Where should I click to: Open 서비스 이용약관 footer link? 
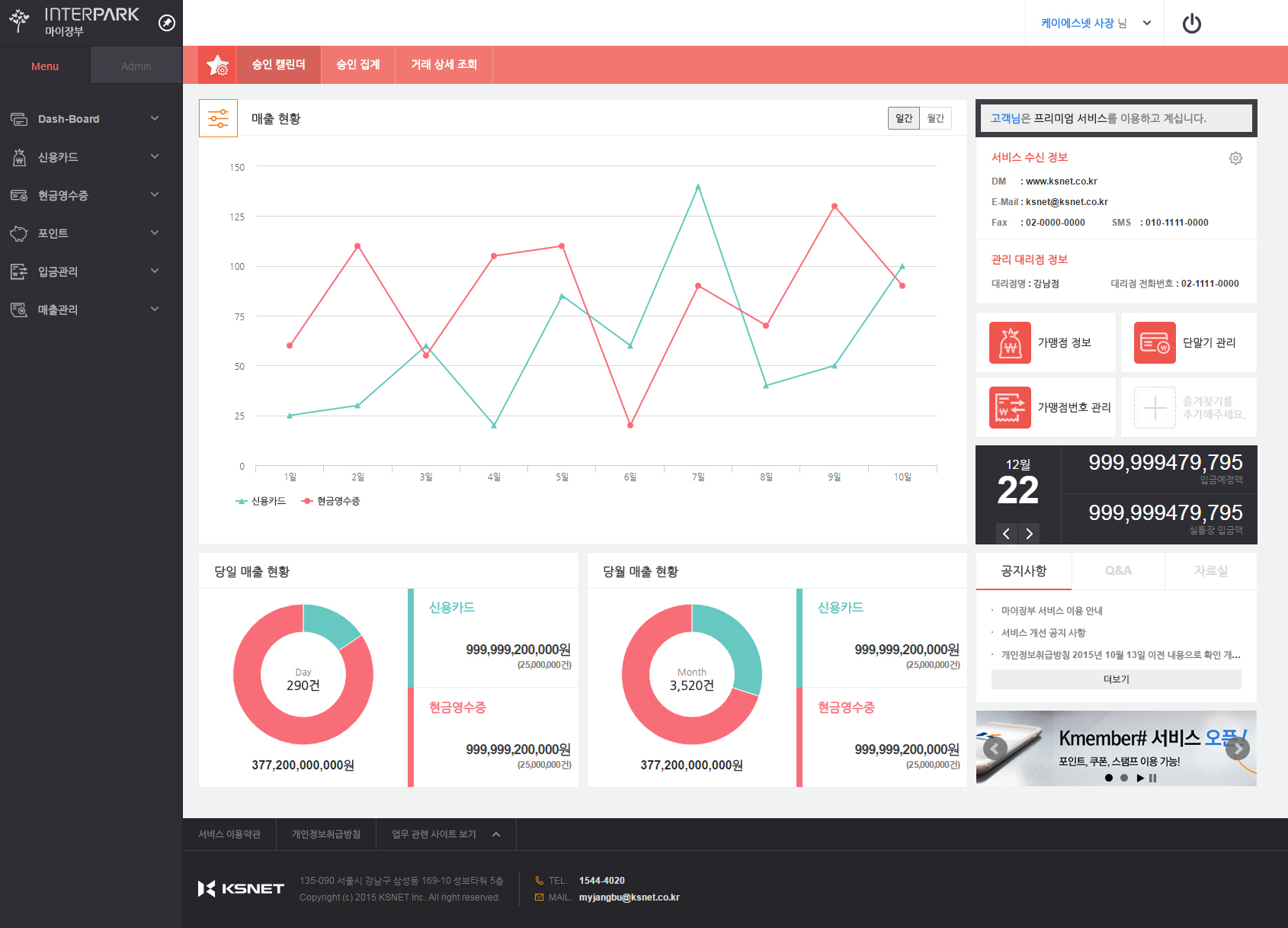pos(229,834)
